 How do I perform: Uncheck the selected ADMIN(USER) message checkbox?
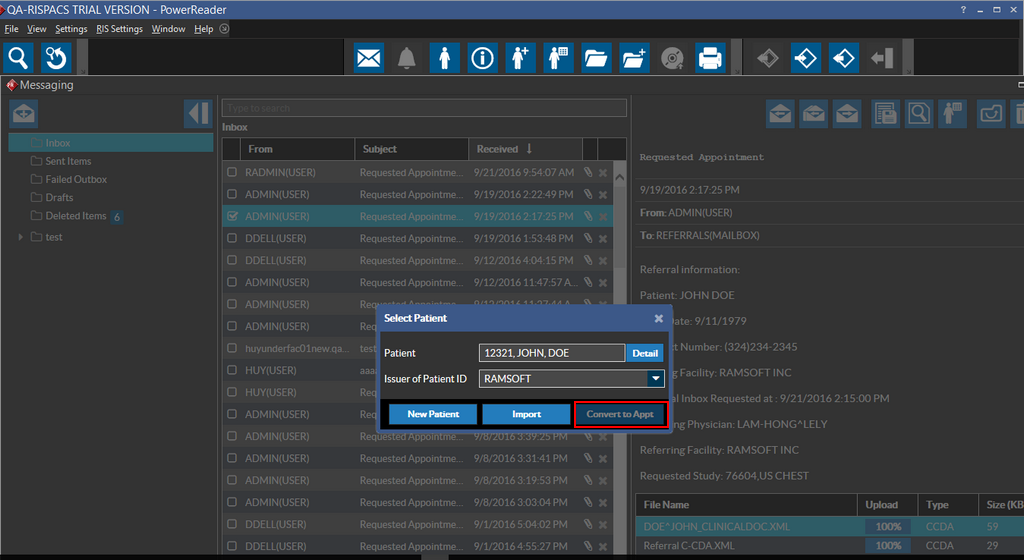(232, 216)
